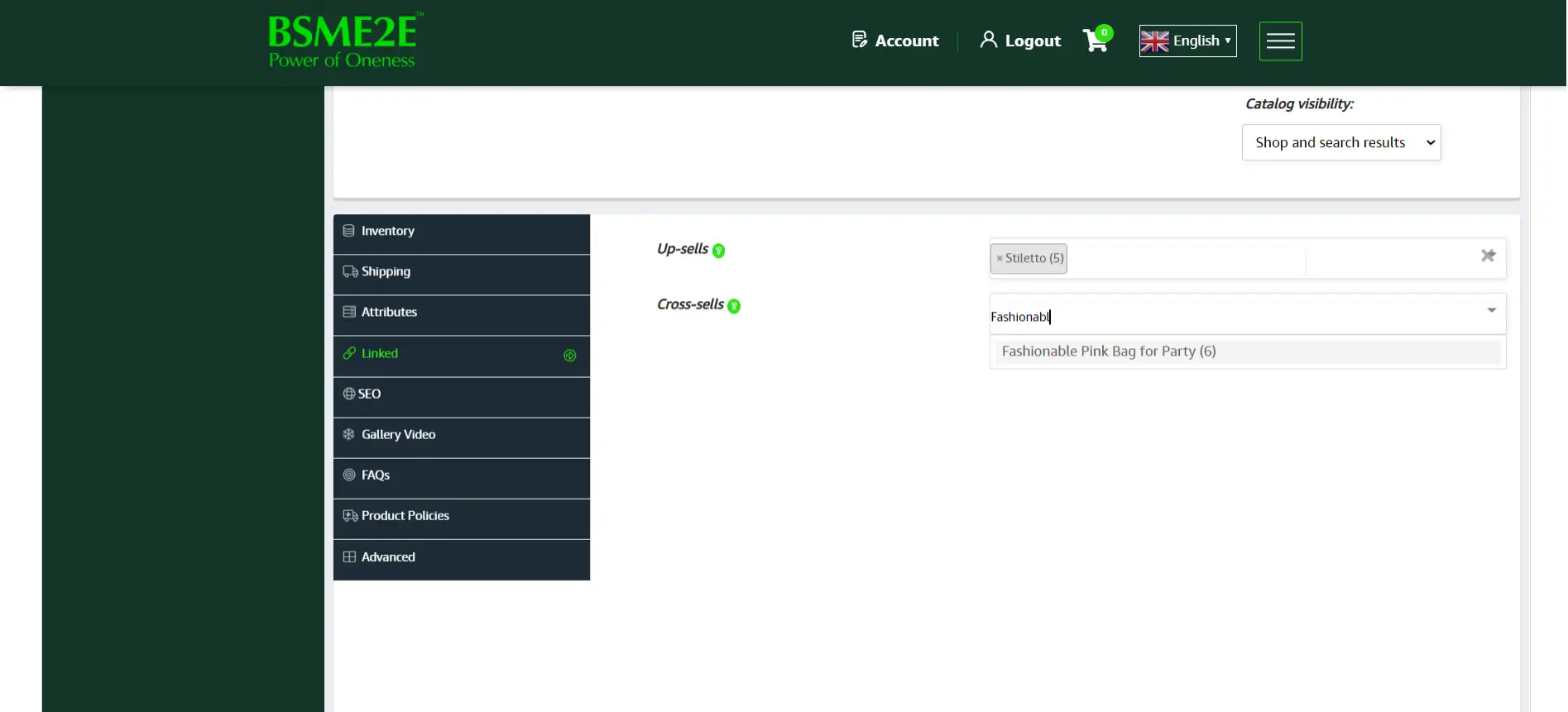
Task: Click the Product Policies ambulance icon
Action: coord(350,515)
